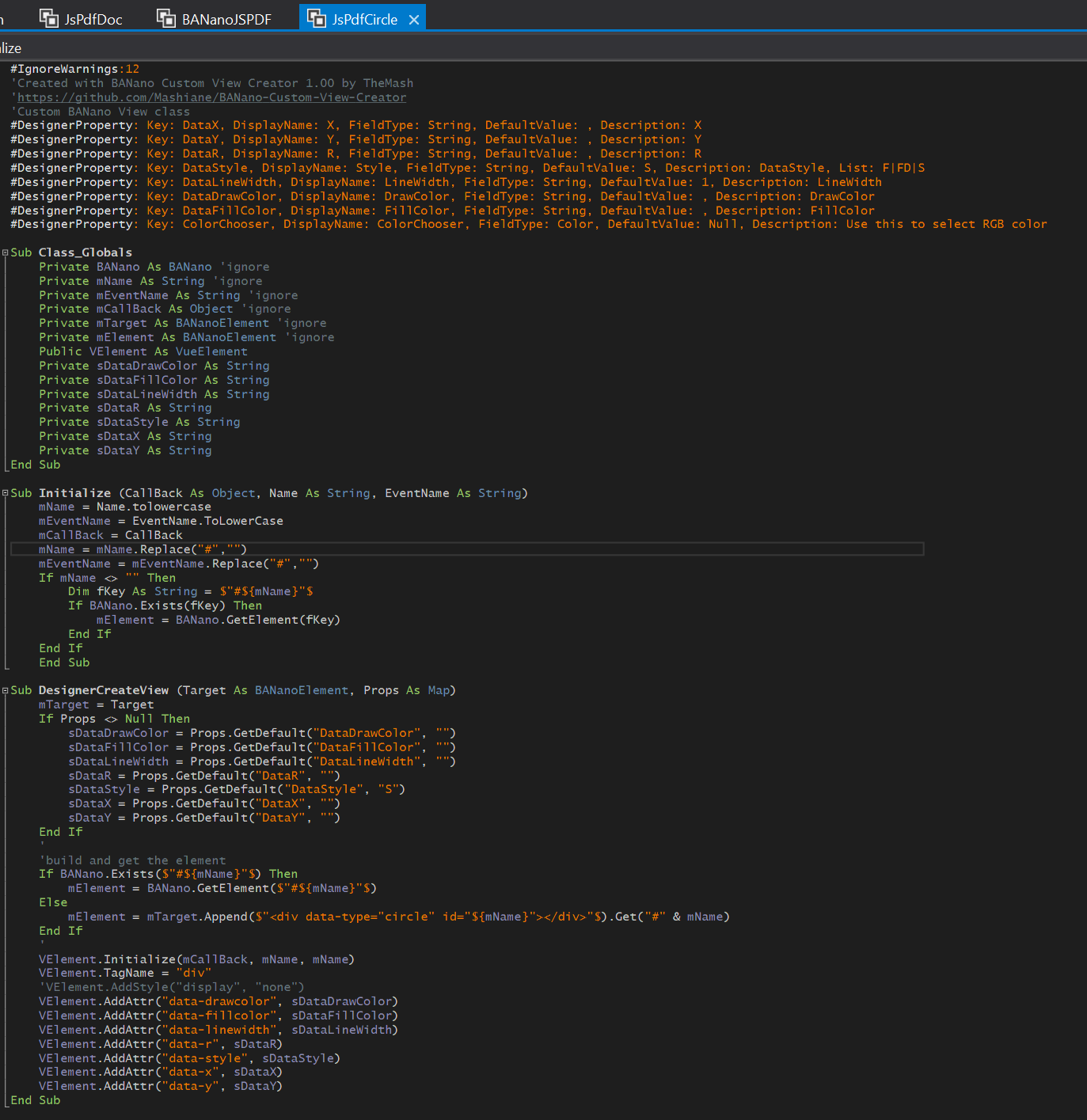Click the BANanoJSPDF tab module icon
Viewport: 1087px width, 1120px height.
166,18
